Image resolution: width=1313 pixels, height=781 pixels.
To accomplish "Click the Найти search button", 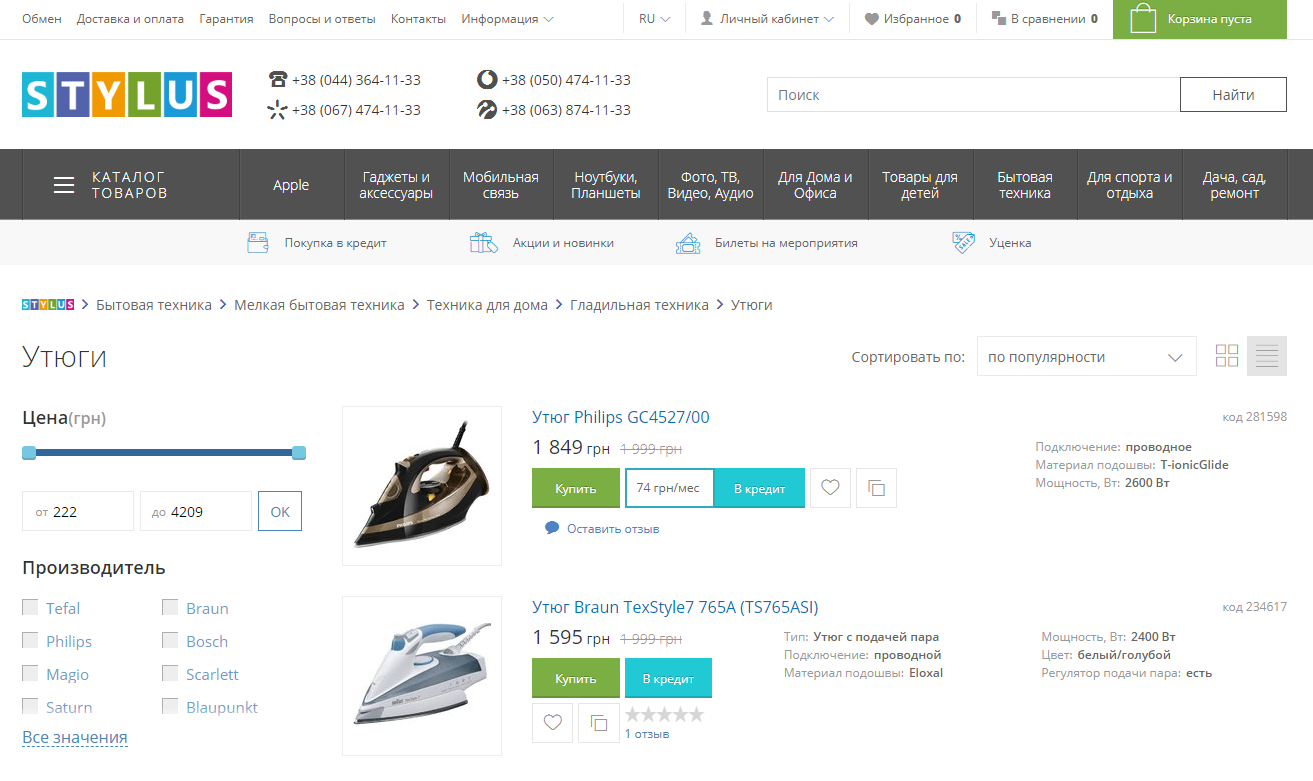I will pos(1233,95).
